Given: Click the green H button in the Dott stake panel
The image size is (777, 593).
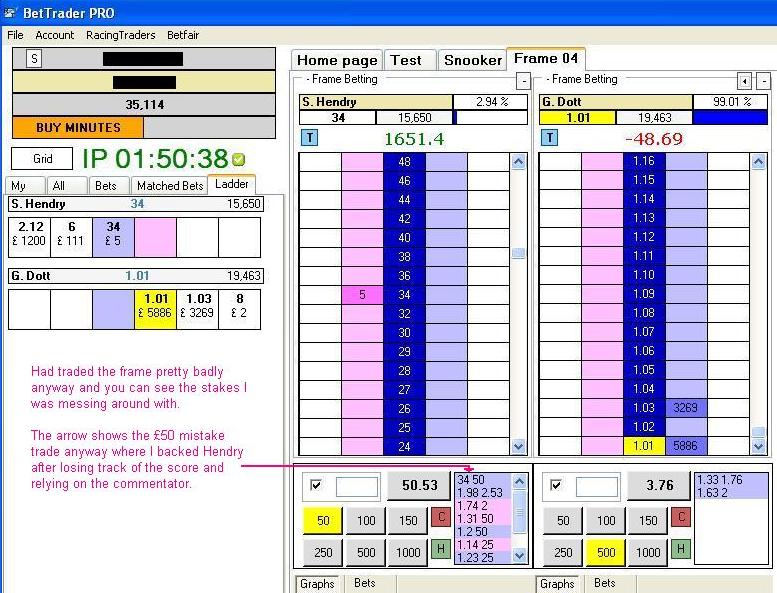Looking at the screenshot, I should tap(681, 549).
